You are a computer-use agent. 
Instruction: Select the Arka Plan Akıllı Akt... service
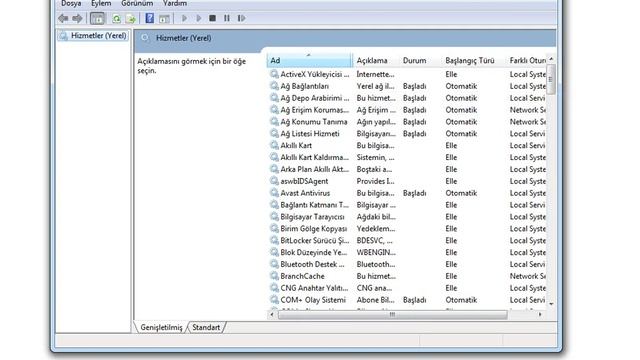315,169
